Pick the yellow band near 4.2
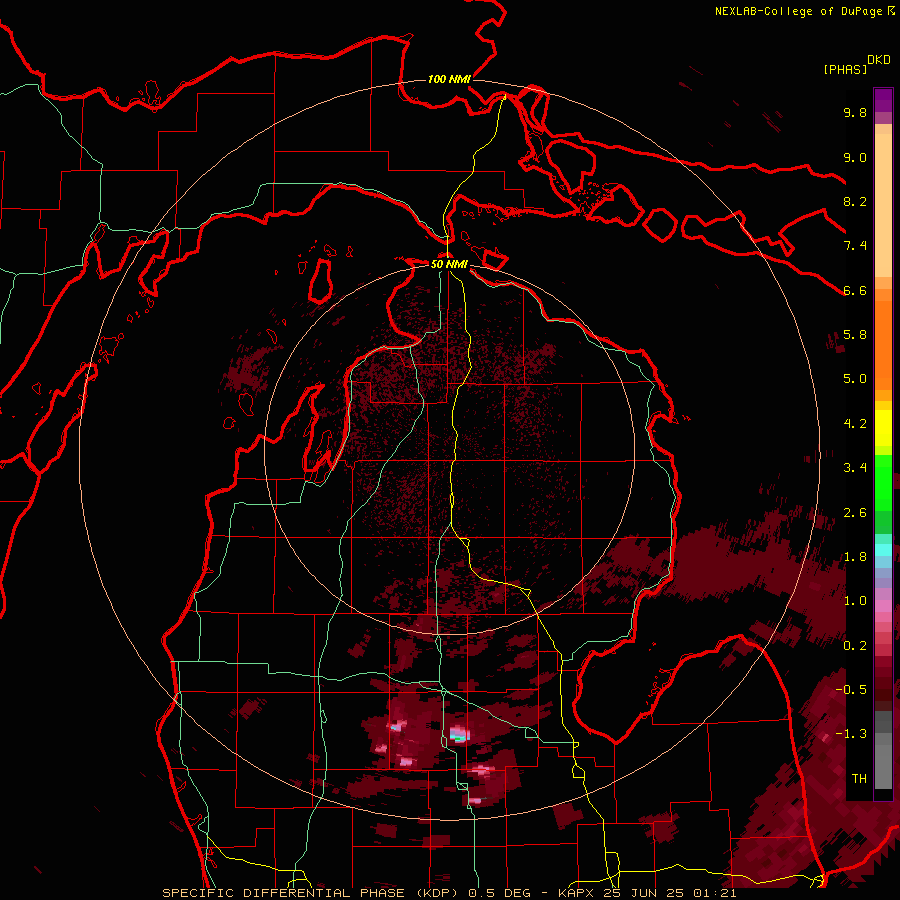The width and height of the screenshot is (900, 900). pos(883,428)
